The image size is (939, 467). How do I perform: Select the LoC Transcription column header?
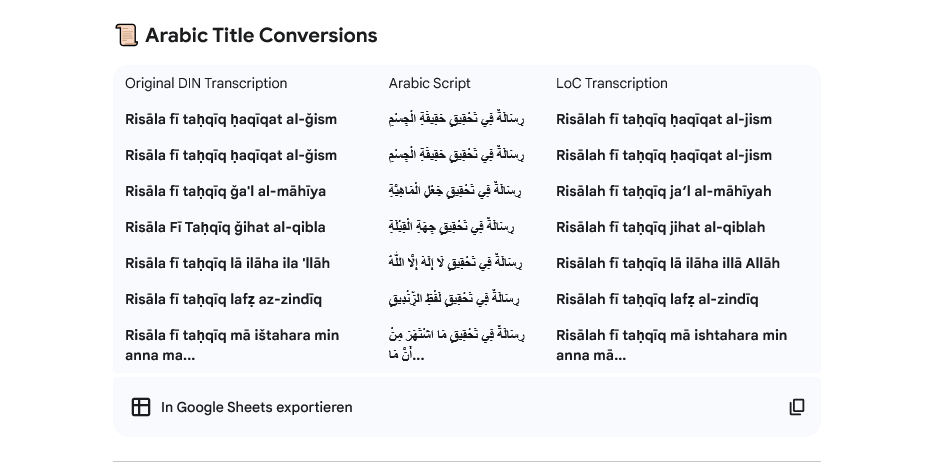(x=611, y=84)
